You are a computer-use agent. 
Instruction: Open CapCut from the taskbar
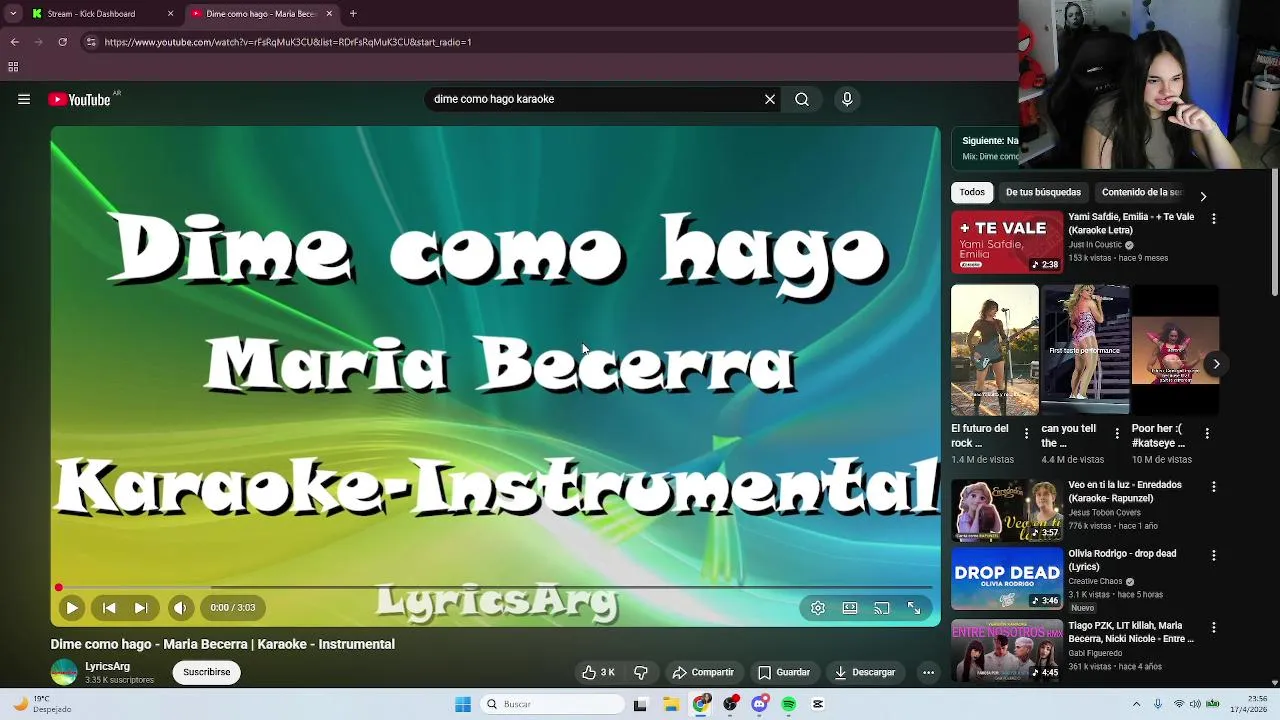pos(818,704)
